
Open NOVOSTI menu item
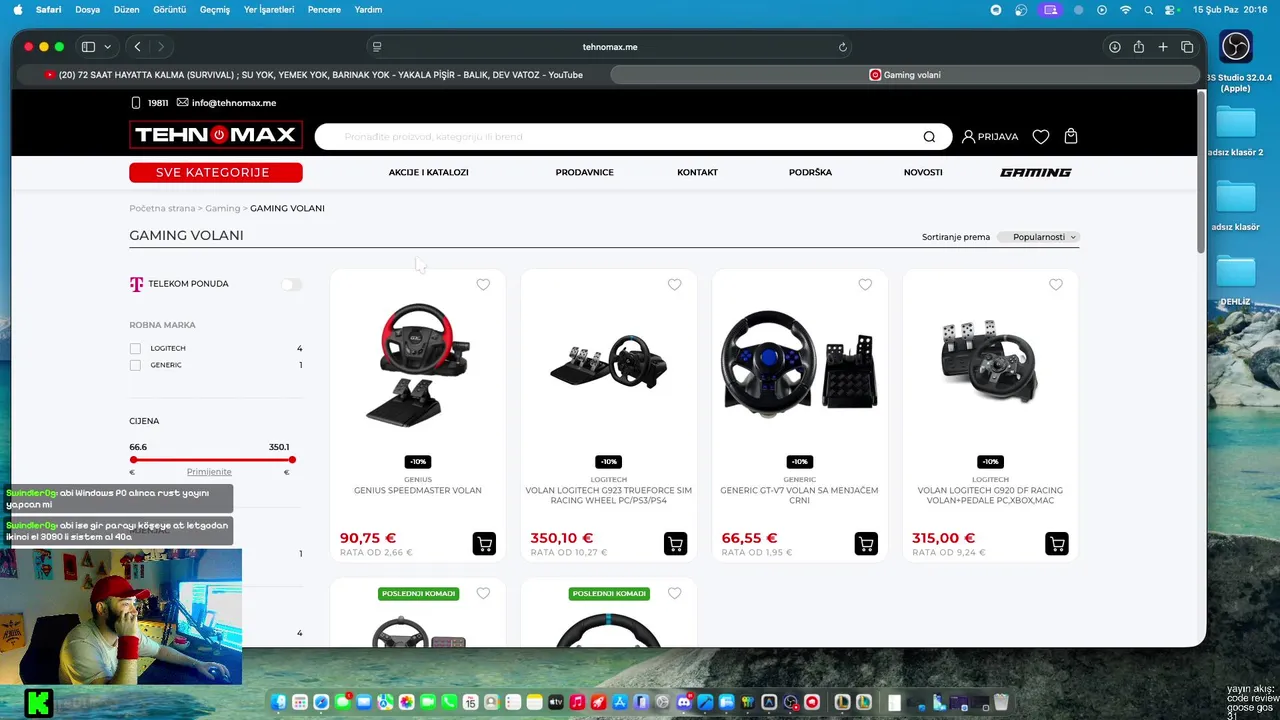[x=923, y=172]
